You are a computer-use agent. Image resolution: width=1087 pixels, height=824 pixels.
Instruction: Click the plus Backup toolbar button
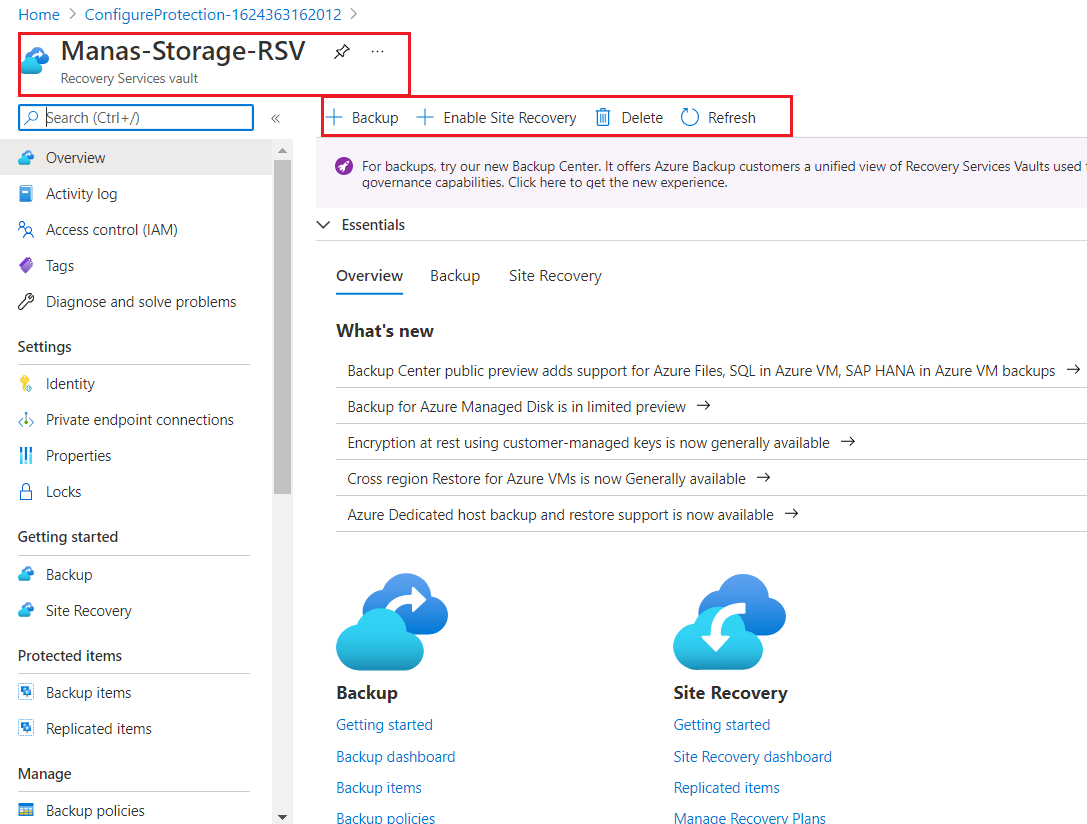click(x=363, y=118)
